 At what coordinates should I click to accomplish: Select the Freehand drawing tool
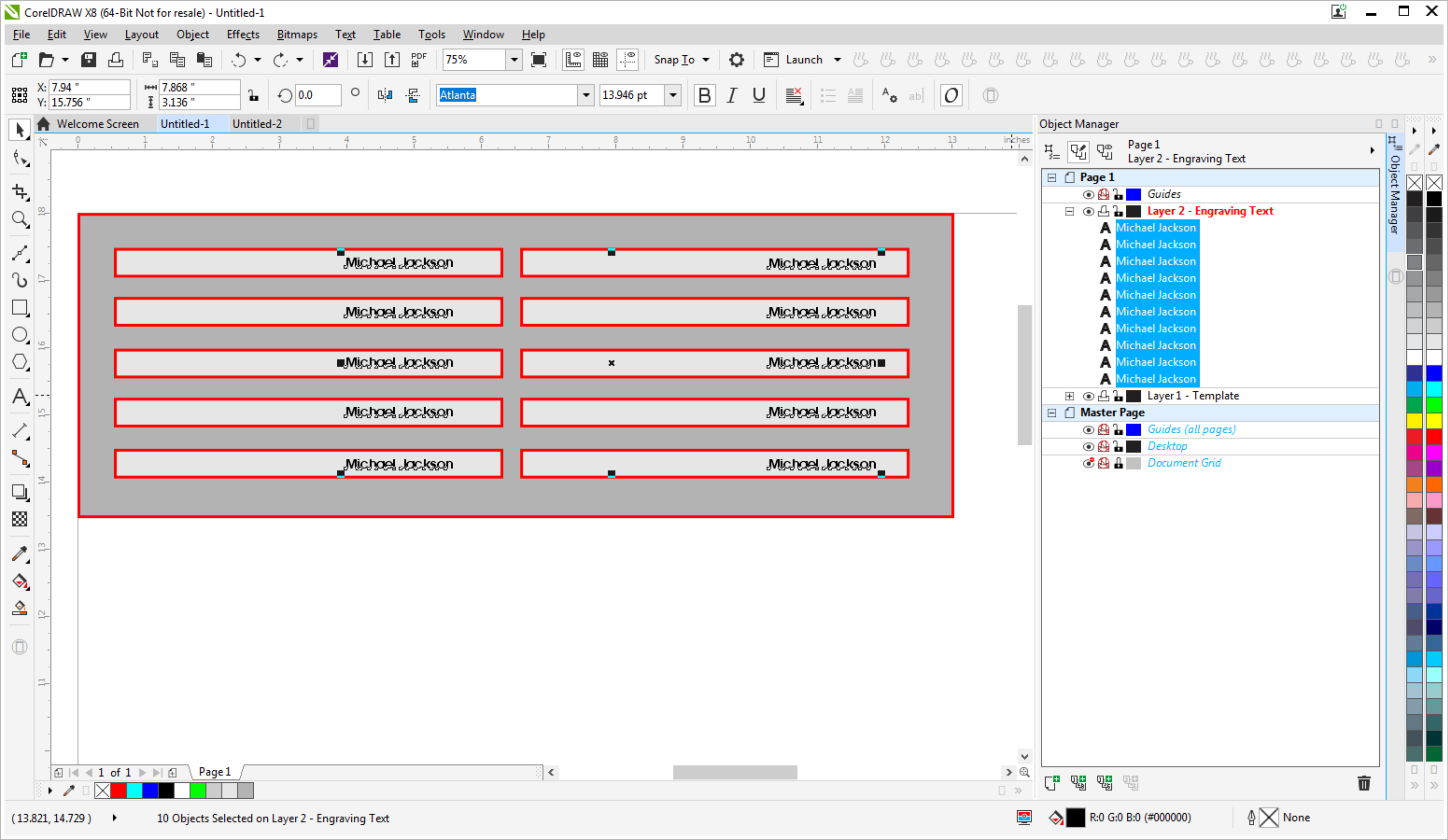[20, 253]
